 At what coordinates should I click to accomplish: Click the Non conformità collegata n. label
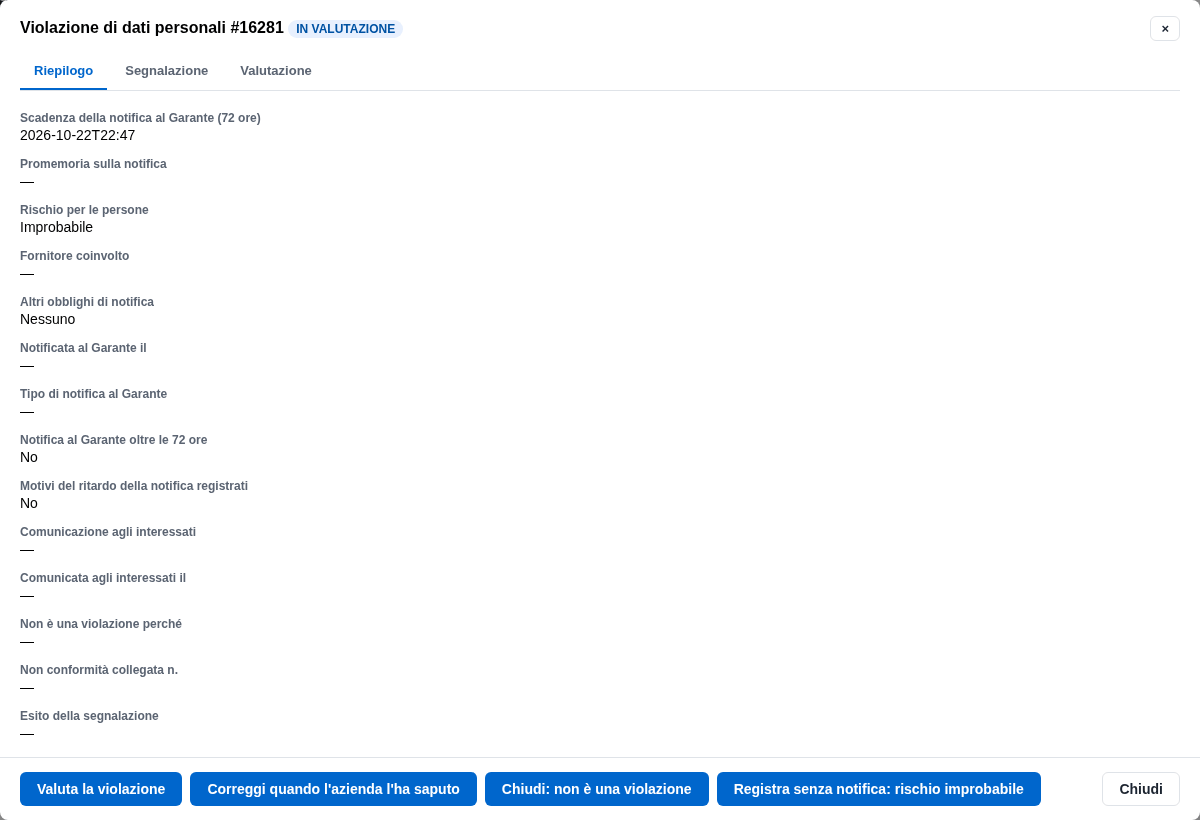coord(99,670)
